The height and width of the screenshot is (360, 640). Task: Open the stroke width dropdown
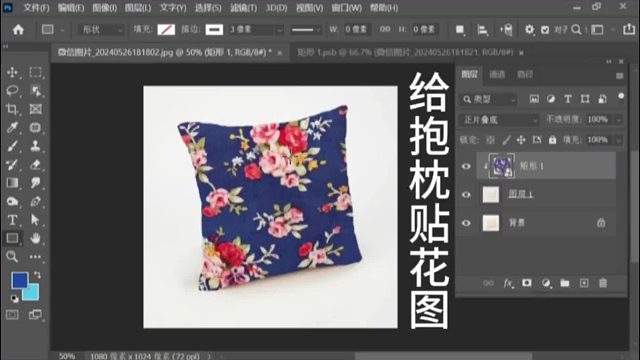279,30
